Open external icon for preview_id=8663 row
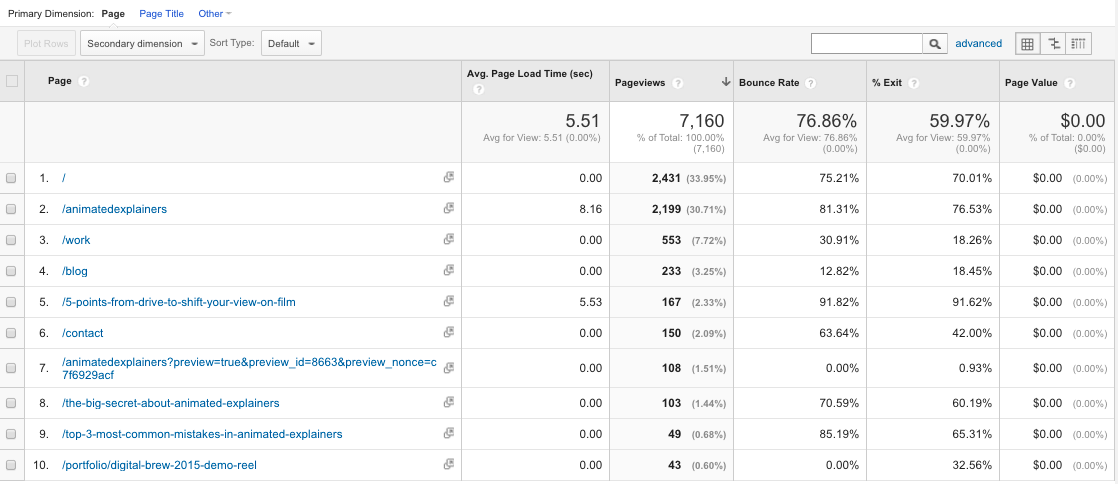 (448, 368)
